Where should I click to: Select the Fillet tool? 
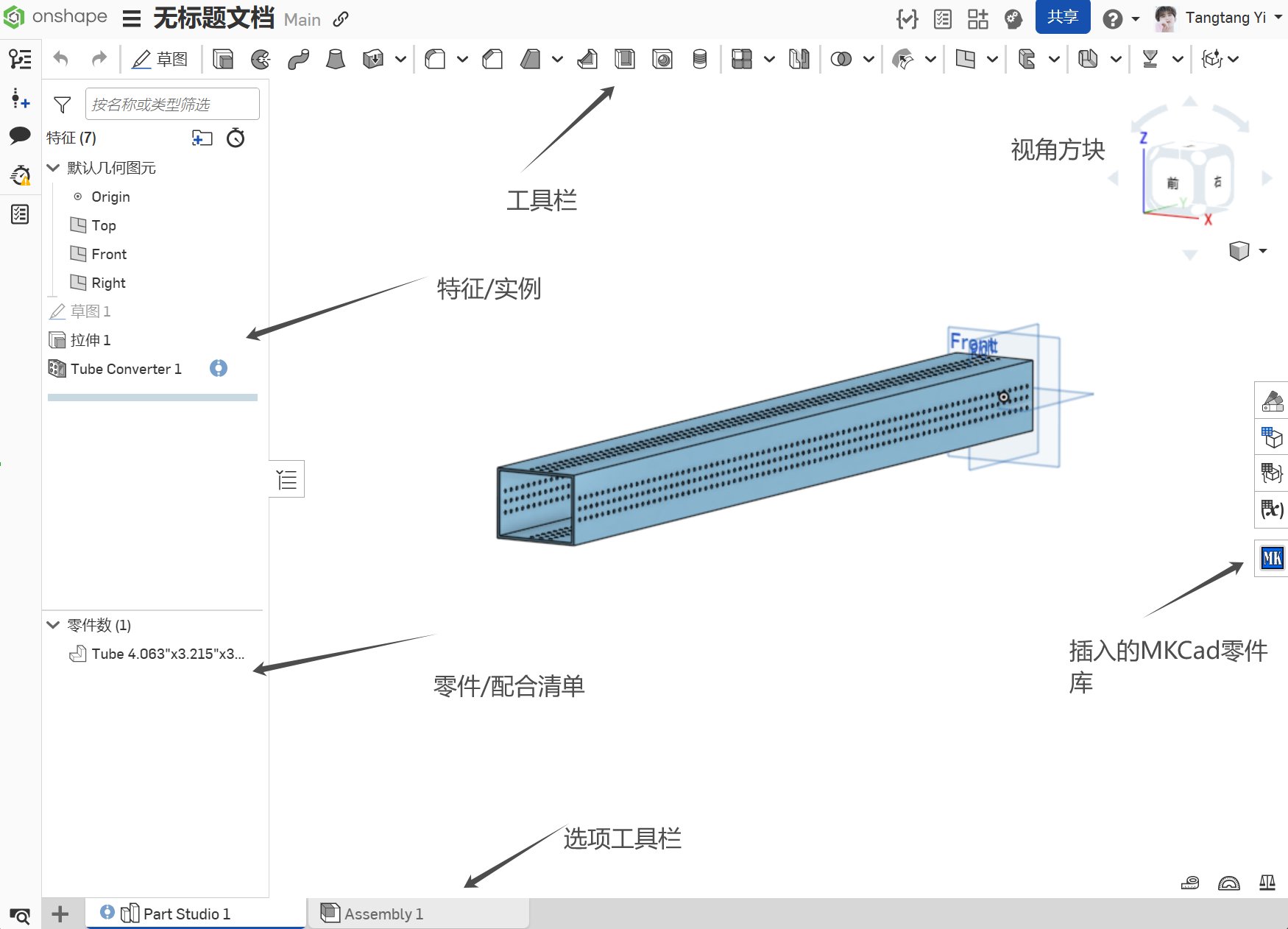pos(435,59)
